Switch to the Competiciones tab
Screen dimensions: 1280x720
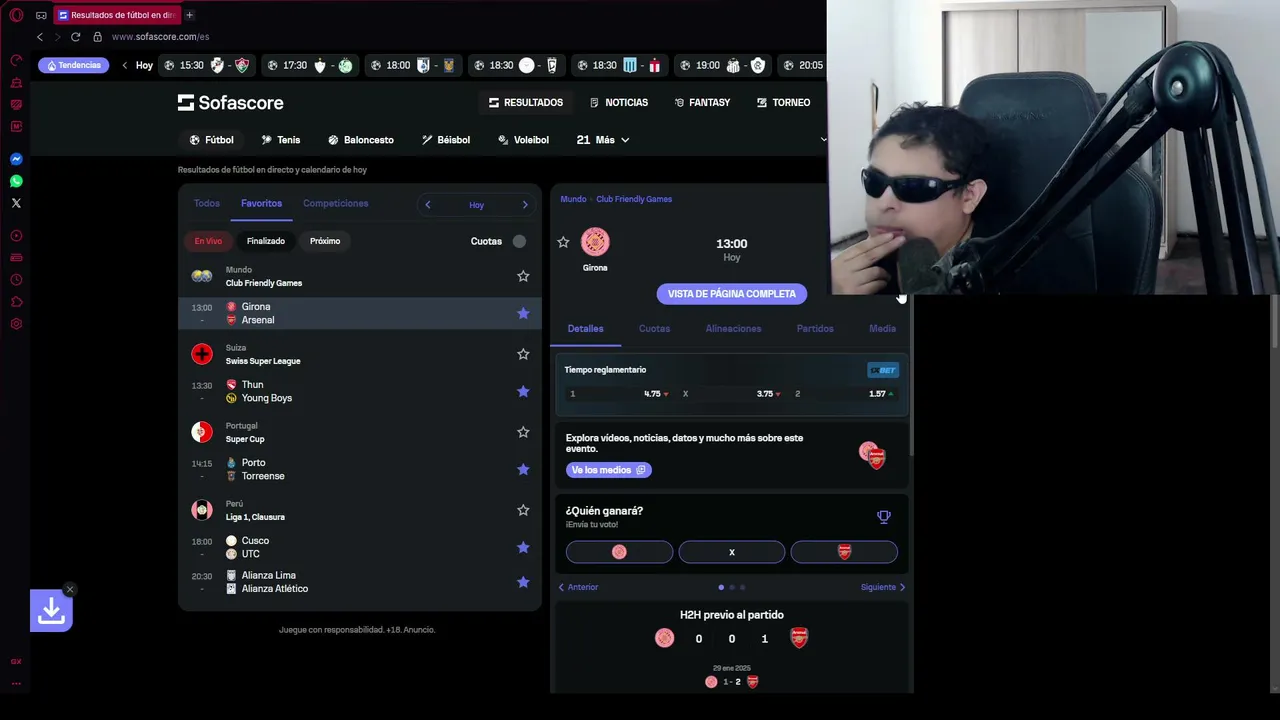tap(336, 203)
